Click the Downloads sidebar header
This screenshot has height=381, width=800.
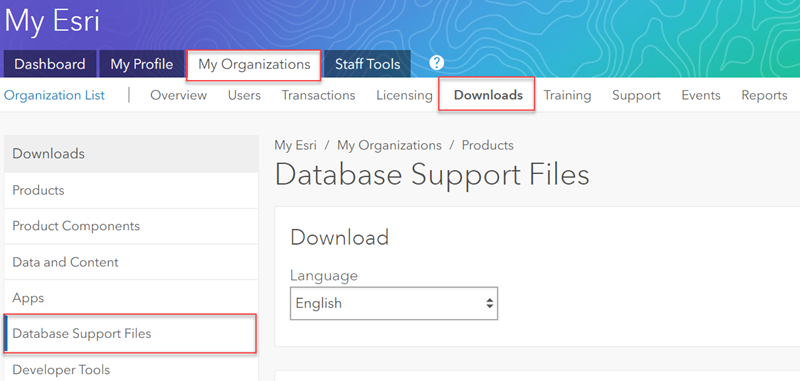coord(131,154)
